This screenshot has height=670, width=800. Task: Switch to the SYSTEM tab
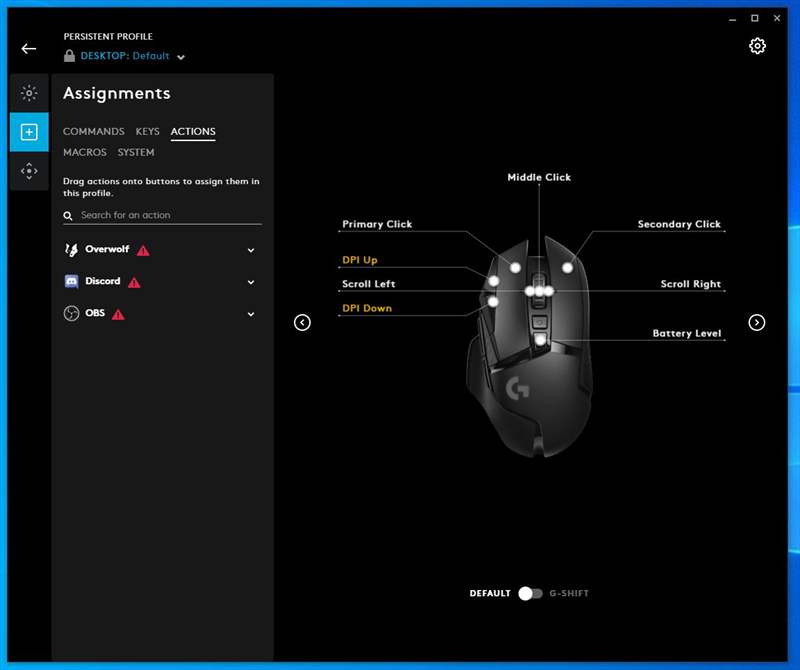tap(136, 153)
